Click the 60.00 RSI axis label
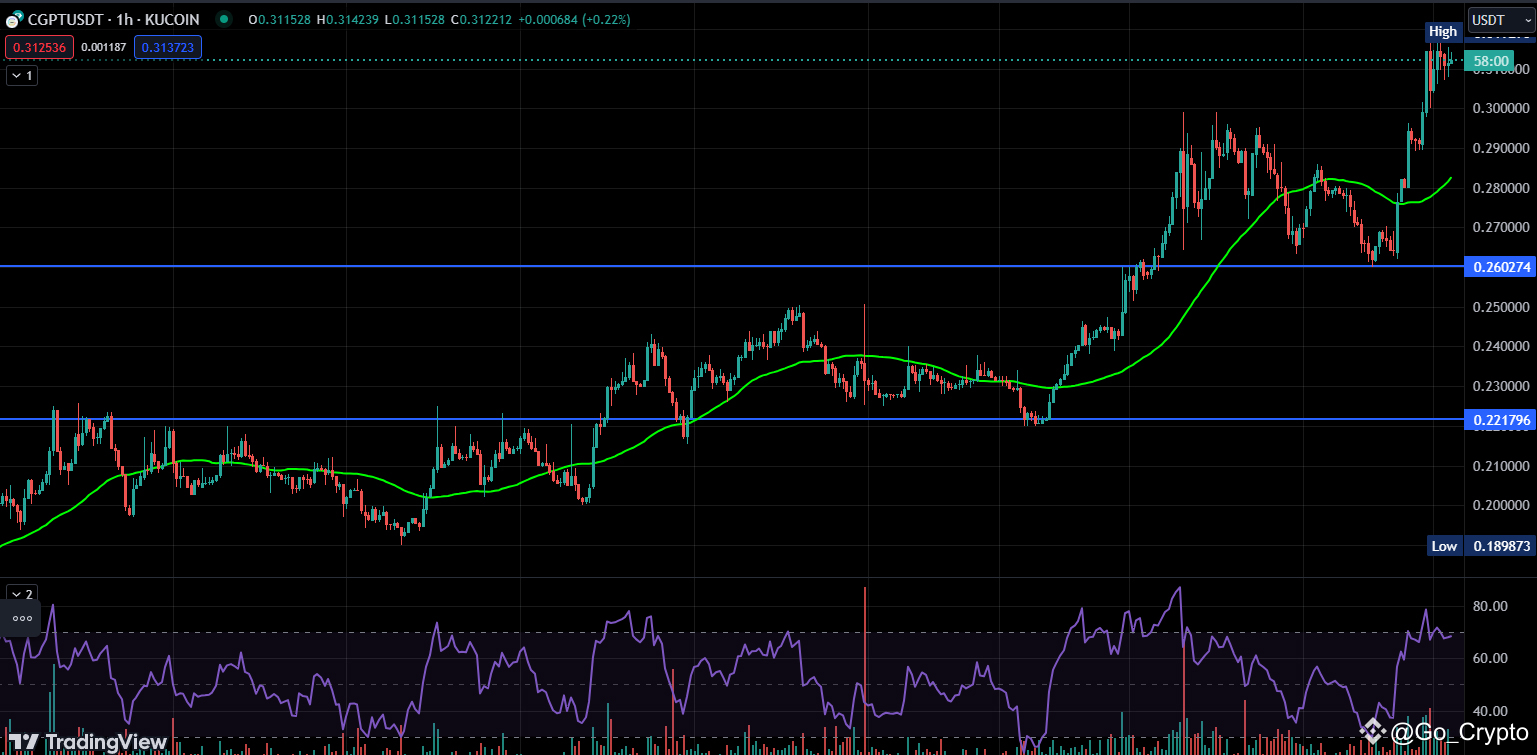The width and height of the screenshot is (1537, 755). click(1490, 658)
